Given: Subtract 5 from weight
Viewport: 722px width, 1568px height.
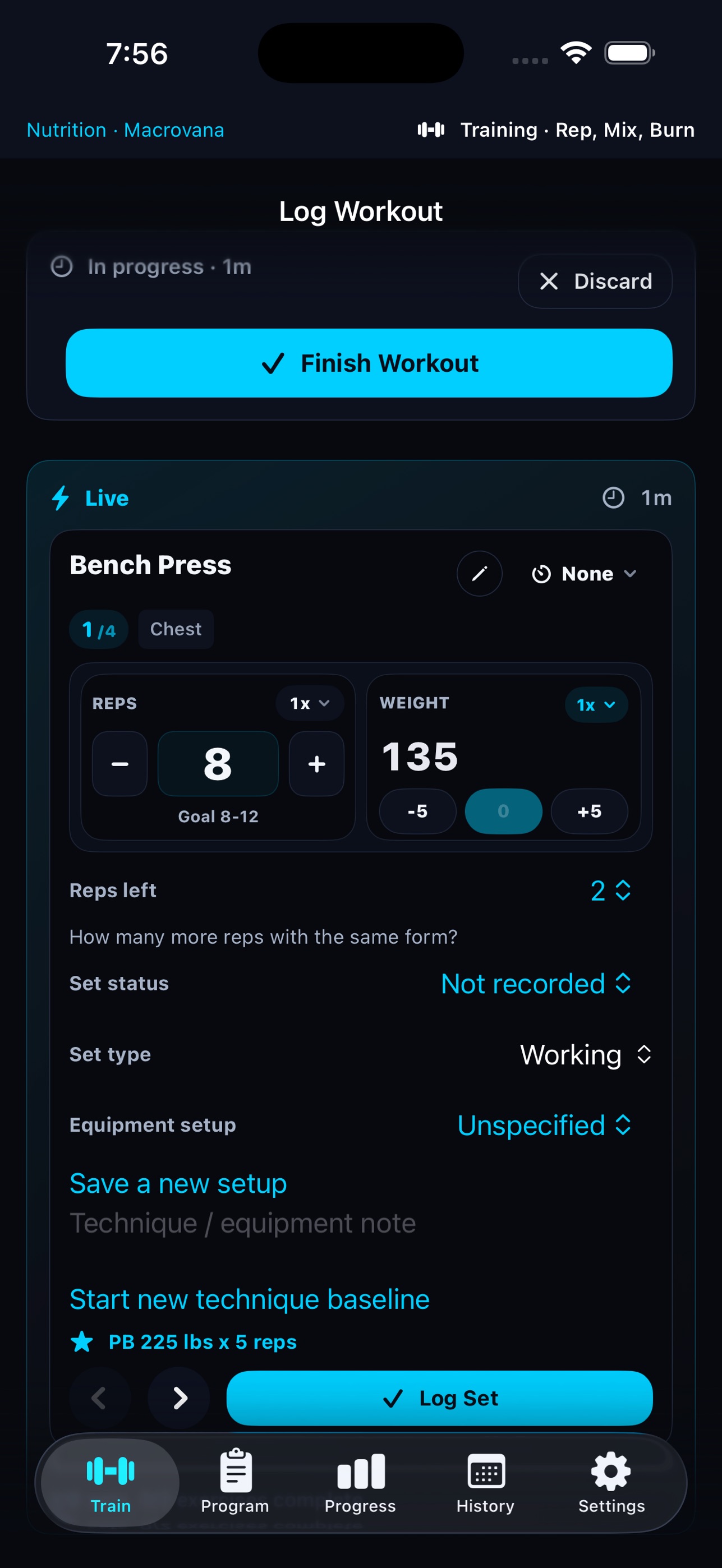Looking at the screenshot, I should 417,811.
